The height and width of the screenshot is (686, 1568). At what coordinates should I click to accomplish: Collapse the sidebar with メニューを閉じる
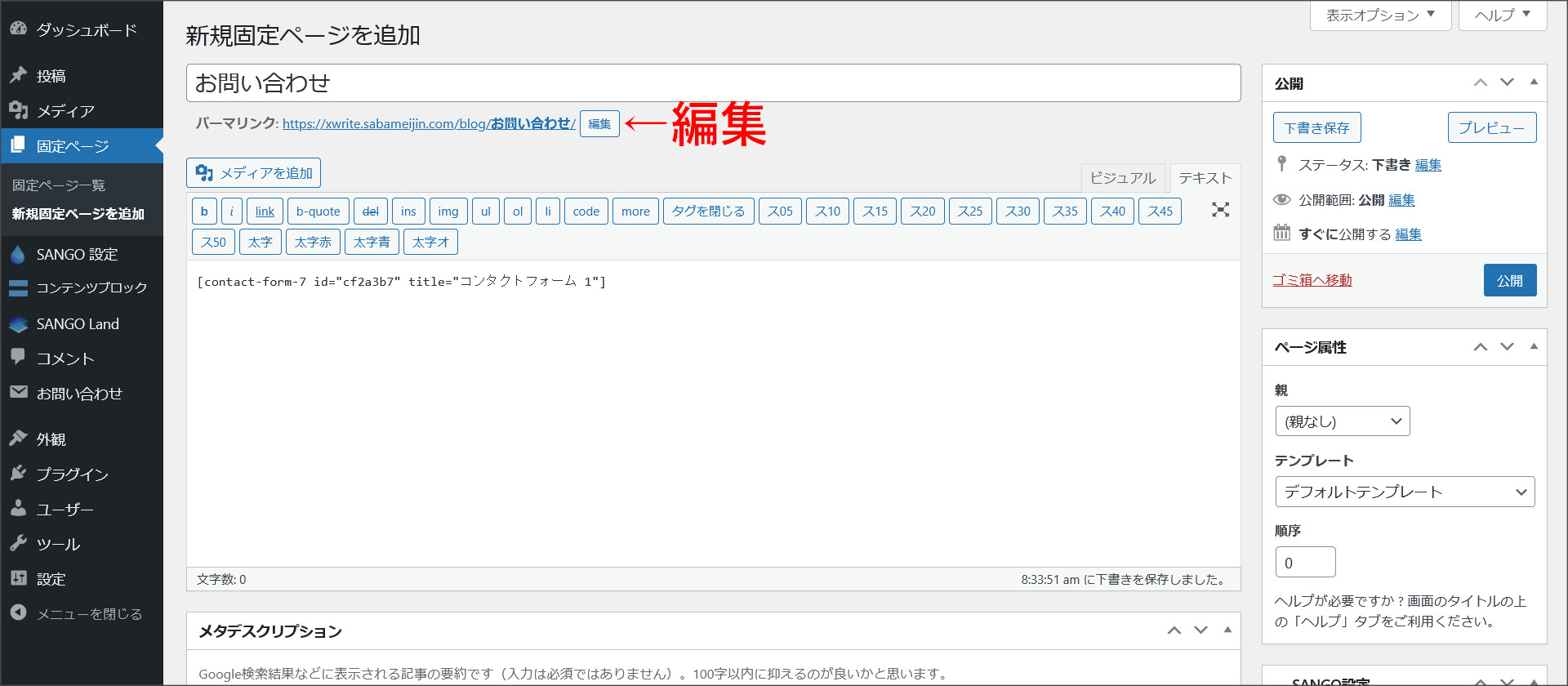[77, 613]
